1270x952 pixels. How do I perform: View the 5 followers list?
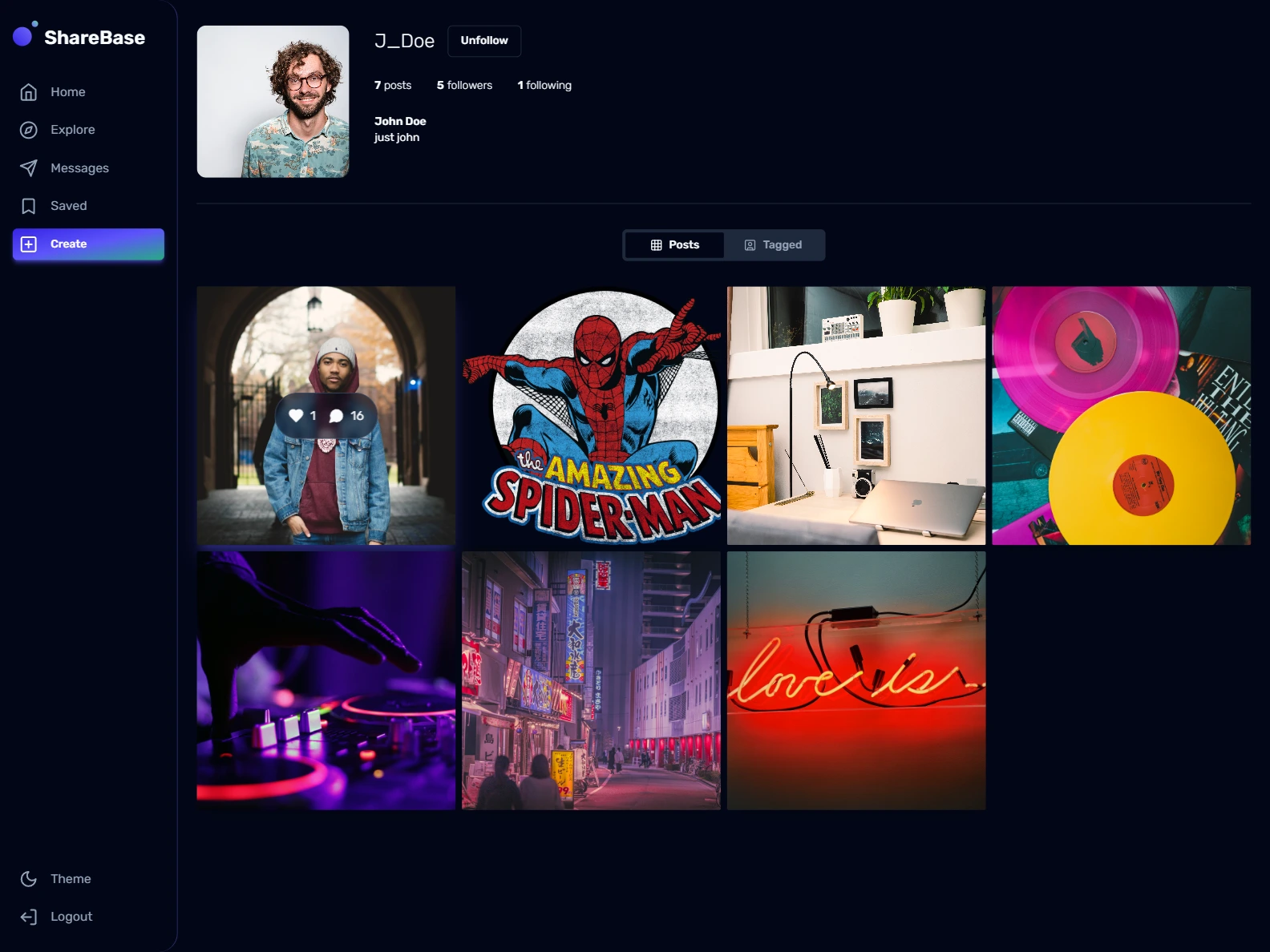[x=464, y=86]
